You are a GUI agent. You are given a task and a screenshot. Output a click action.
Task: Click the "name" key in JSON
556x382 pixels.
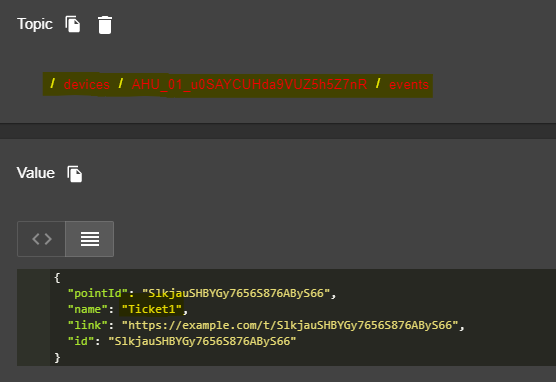(88, 309)
